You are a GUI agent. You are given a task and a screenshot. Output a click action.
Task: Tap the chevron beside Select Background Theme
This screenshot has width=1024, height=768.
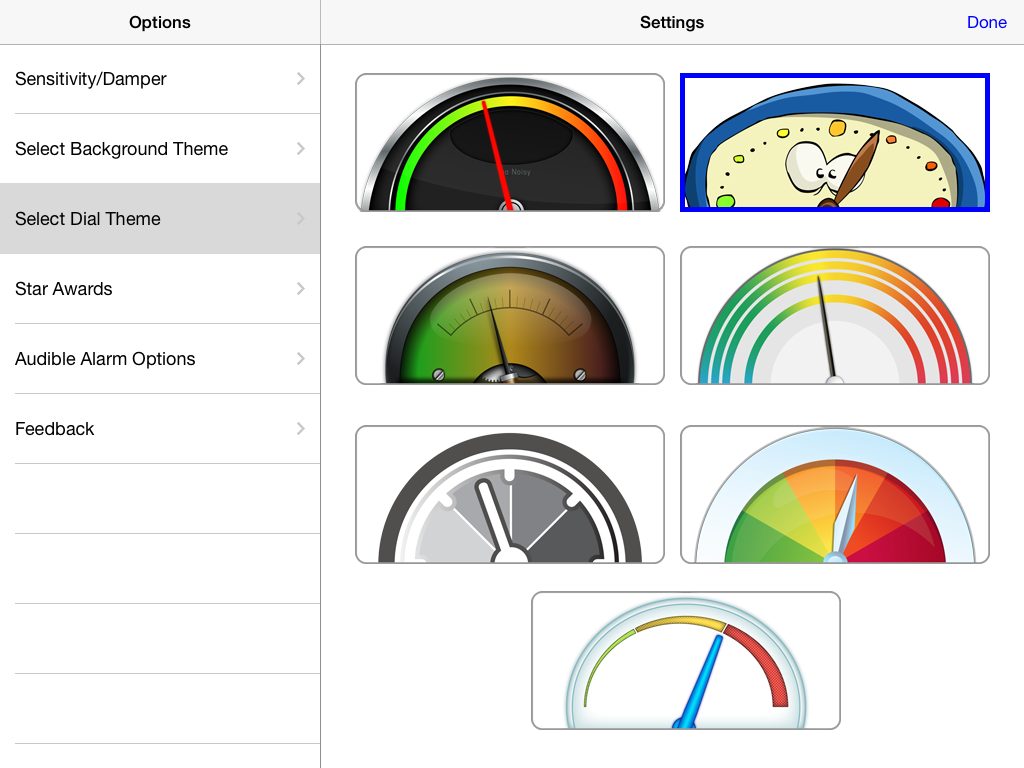(300, 149)
